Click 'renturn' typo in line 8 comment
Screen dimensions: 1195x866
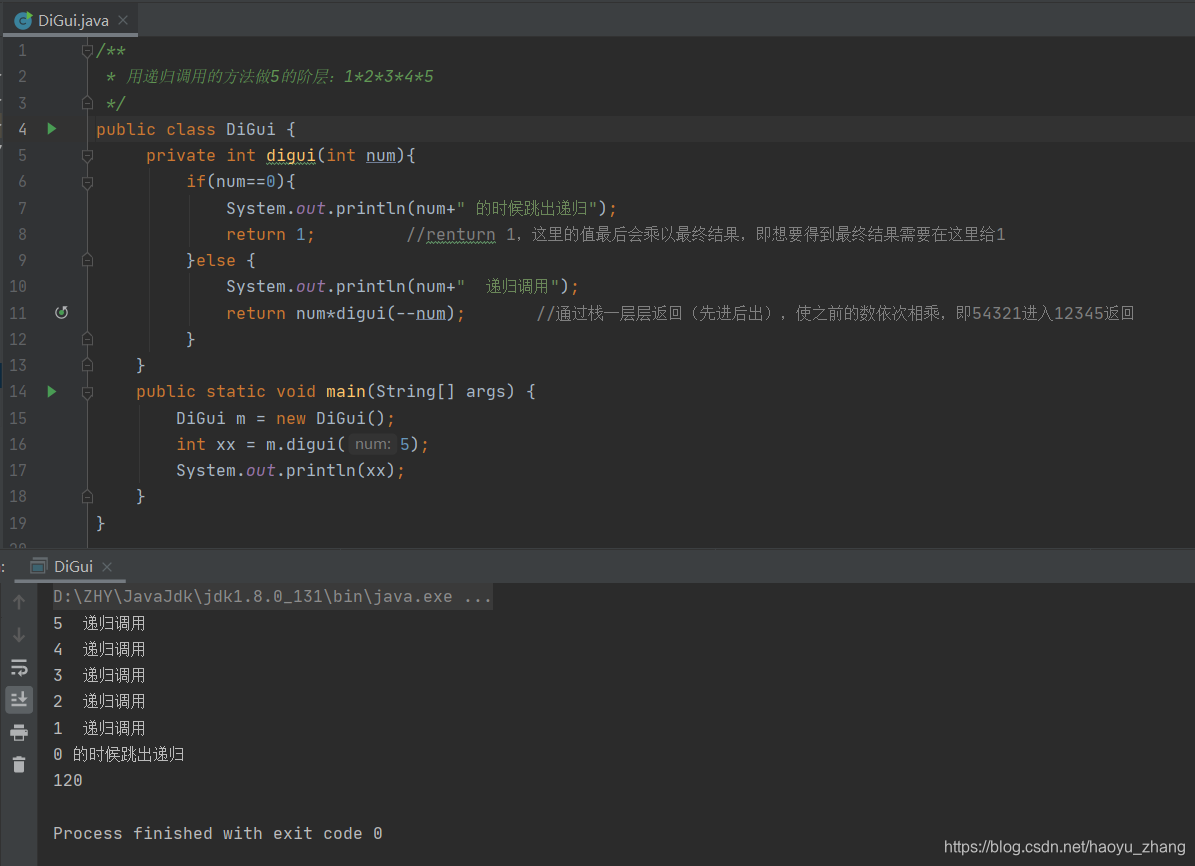click(x=460, y=235)
